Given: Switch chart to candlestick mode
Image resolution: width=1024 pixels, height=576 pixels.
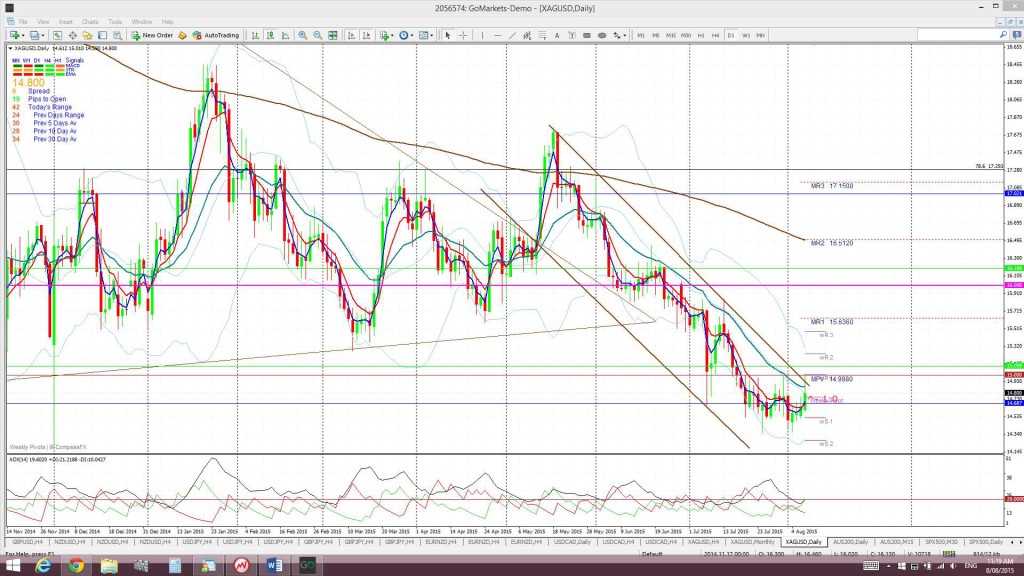Looking at the screenshot, I should click(270, 35).
